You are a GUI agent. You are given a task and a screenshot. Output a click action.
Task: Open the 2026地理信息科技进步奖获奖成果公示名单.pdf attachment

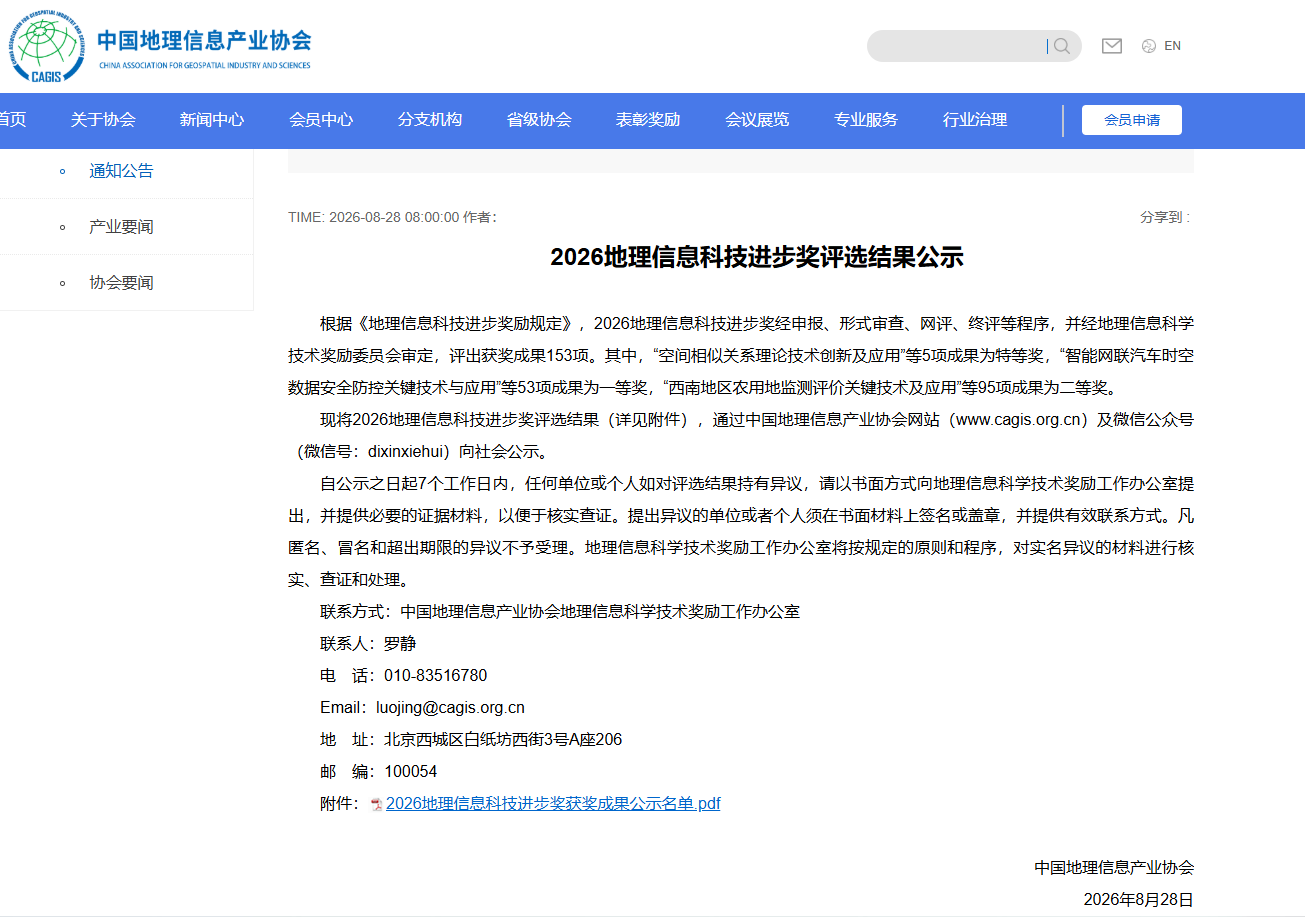coord(553,803)
